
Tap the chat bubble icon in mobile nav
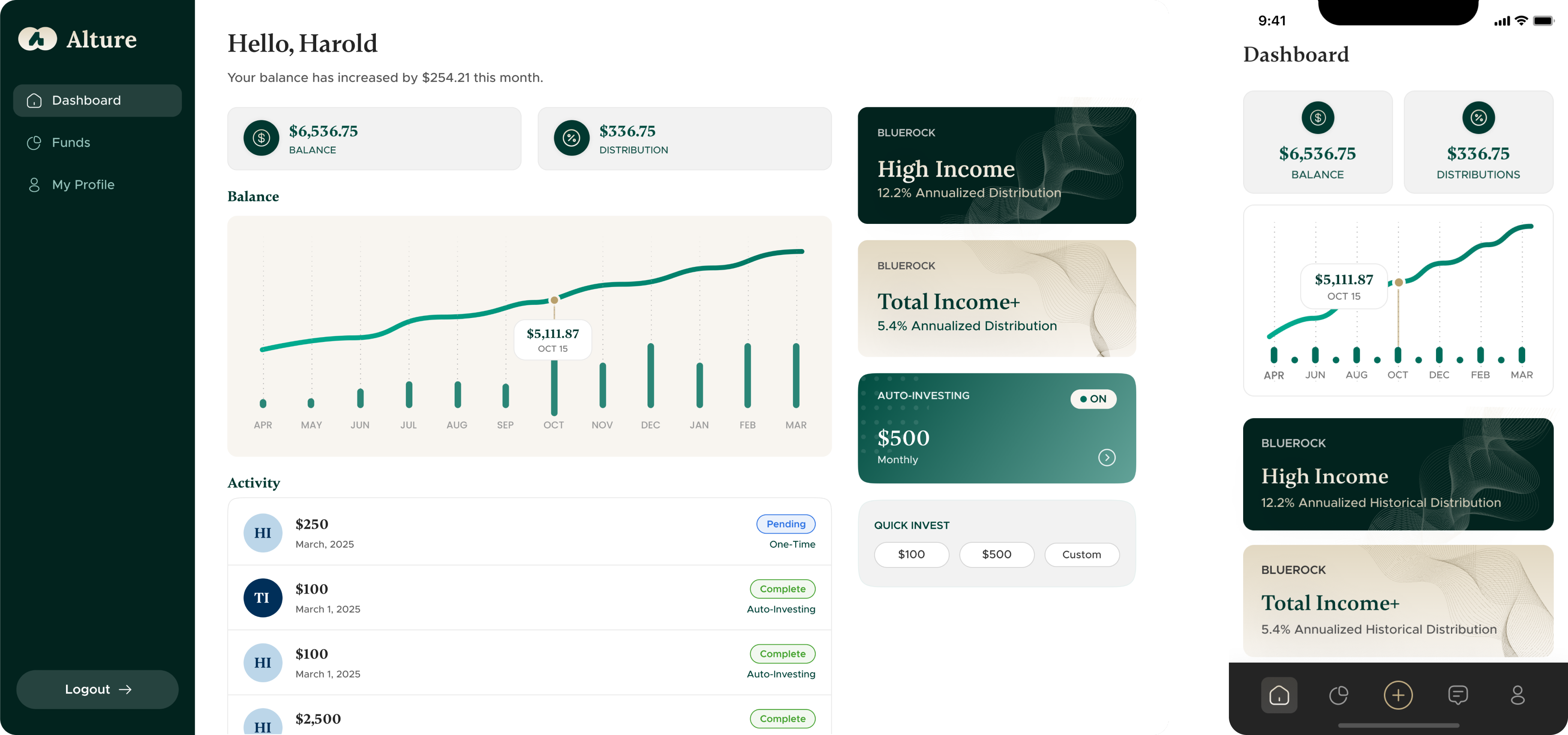[x=1458, y=695]
